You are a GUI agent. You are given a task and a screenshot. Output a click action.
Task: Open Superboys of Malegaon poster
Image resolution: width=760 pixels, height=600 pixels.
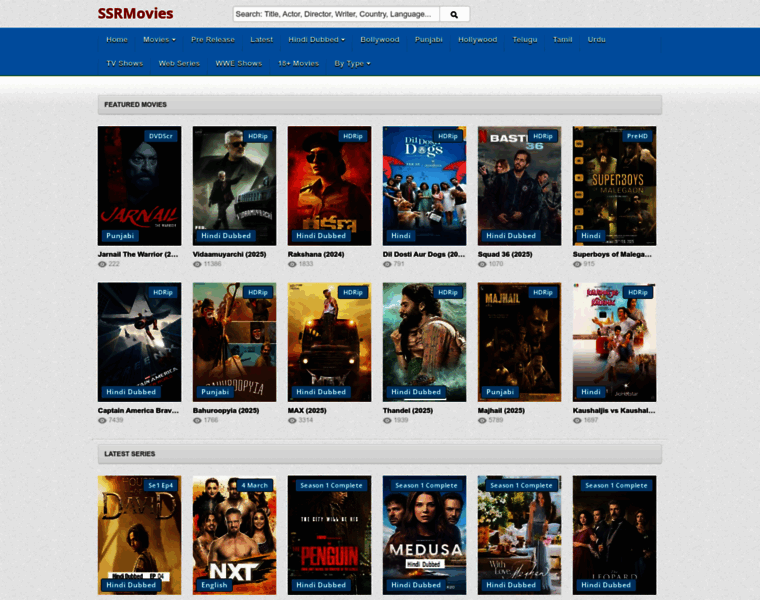[x=615, y=186]
